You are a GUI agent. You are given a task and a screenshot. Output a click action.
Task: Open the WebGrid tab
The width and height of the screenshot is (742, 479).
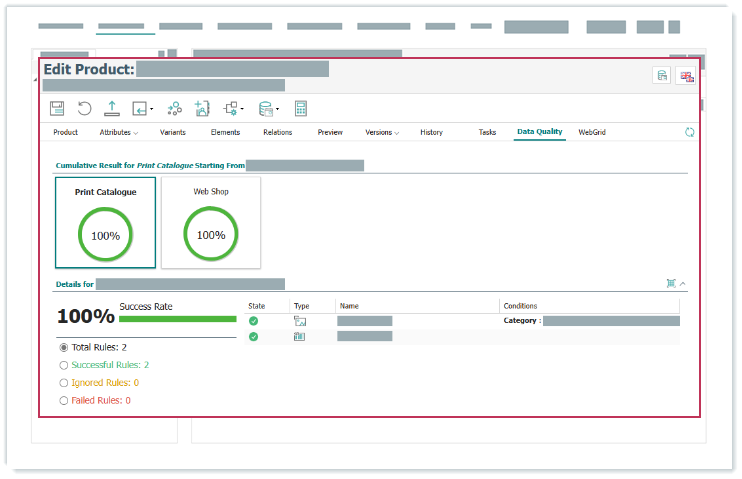tap(592, 132)
